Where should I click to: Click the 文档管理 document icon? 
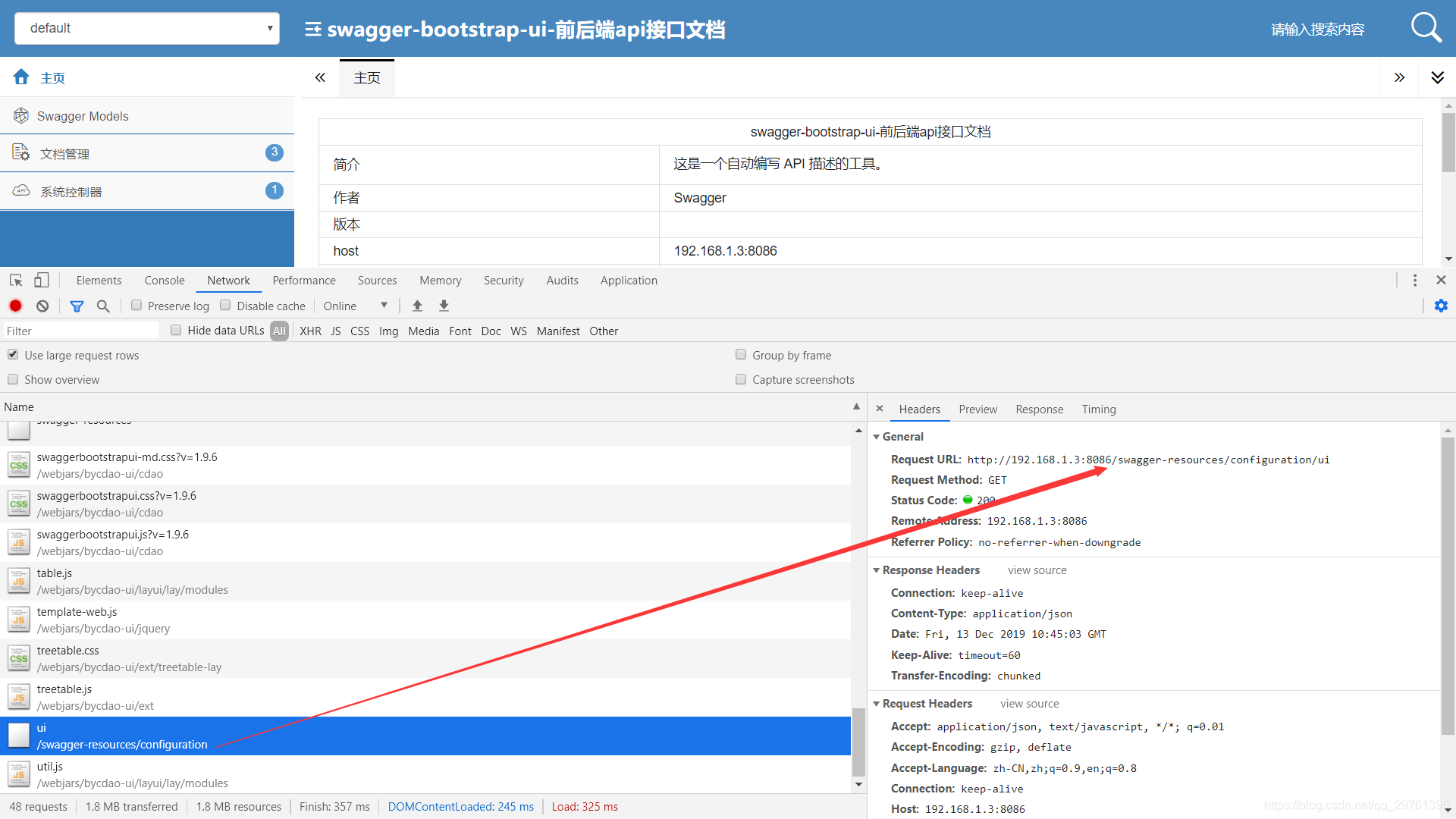pos(21,152)
